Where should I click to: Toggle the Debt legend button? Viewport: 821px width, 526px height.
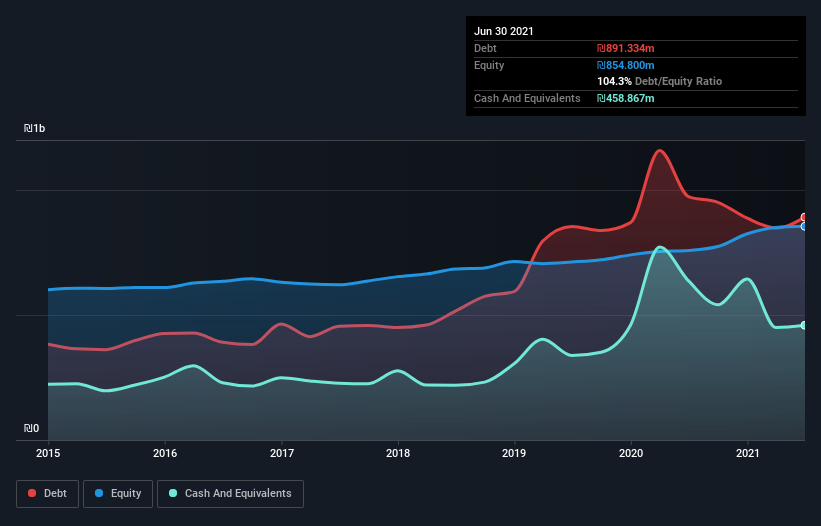(x=48, y=494)
